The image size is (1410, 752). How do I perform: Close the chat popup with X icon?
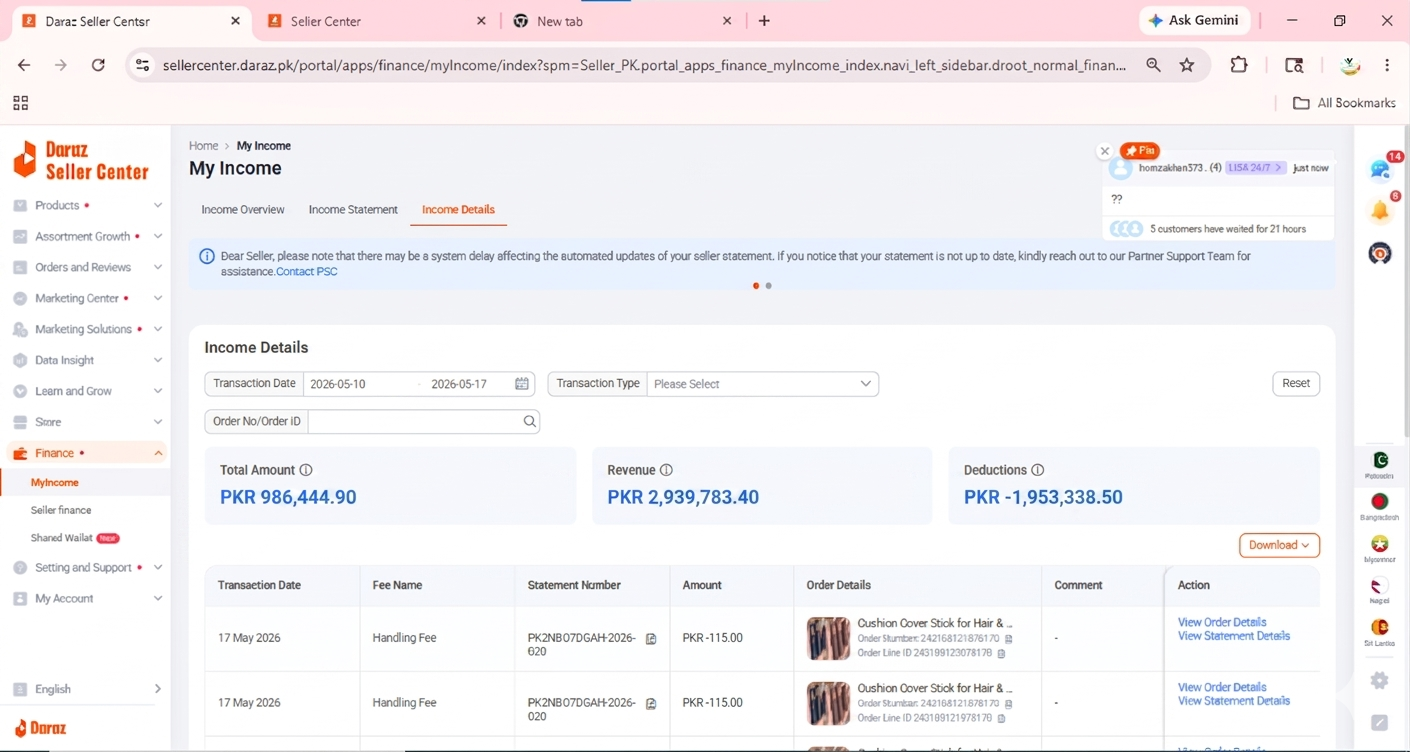click(x=1104, y=151)
